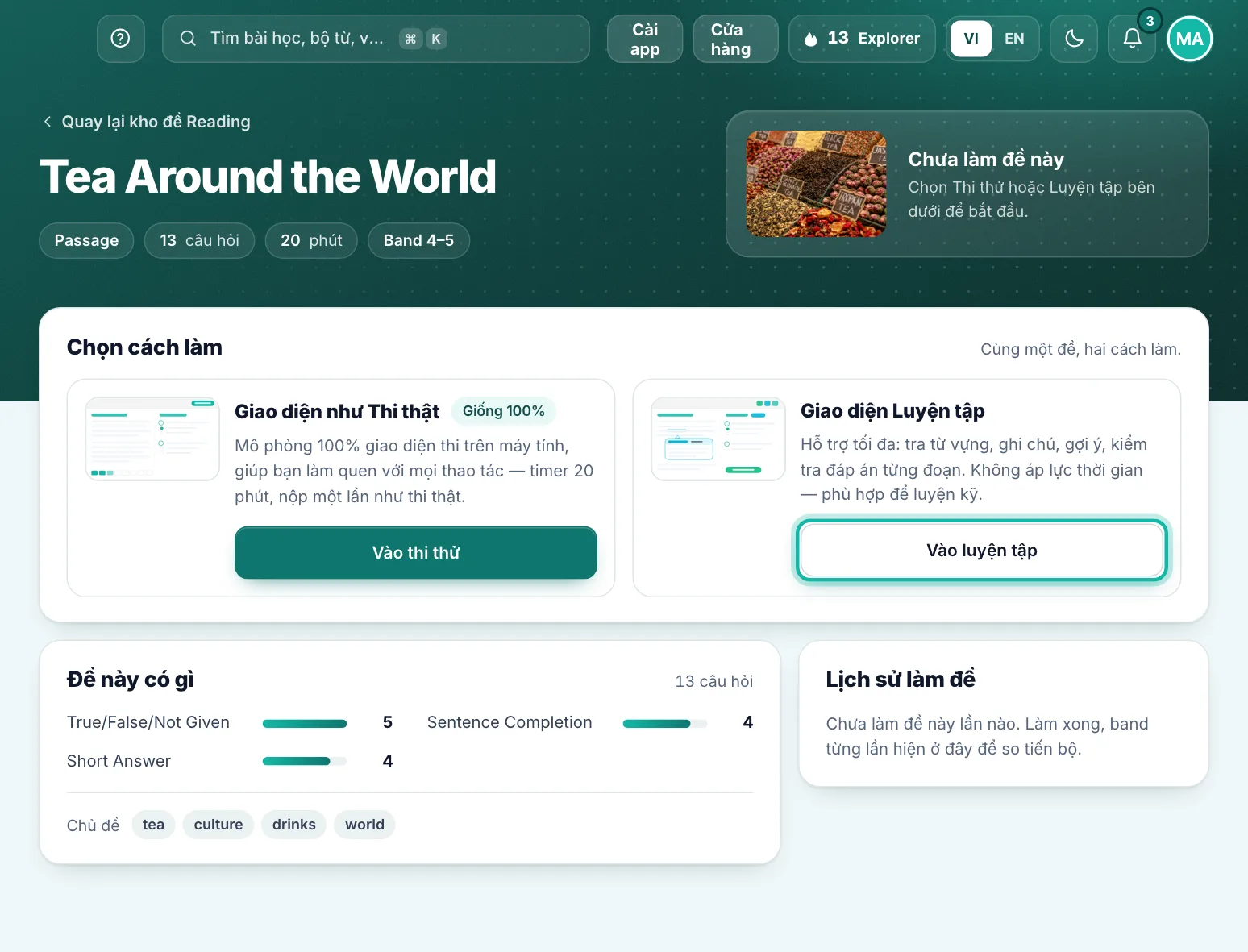The image size is (1248, 952).
Task: Click the Passage tag pill
Action: point(86,240)
